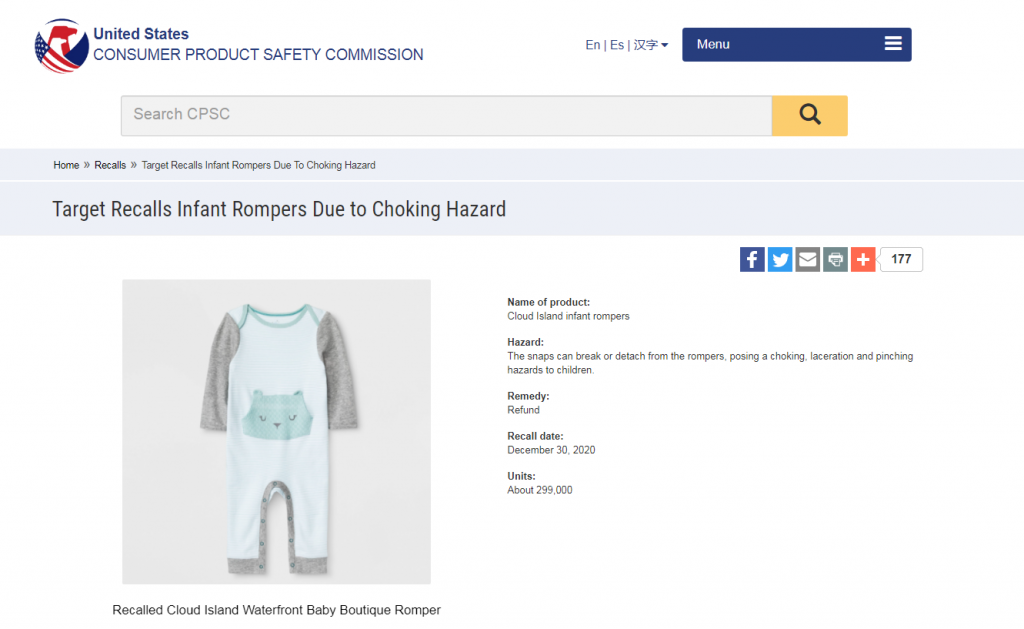Select En as the site language
Viewport: 1024px width, 629px height.
coord(592,44)
